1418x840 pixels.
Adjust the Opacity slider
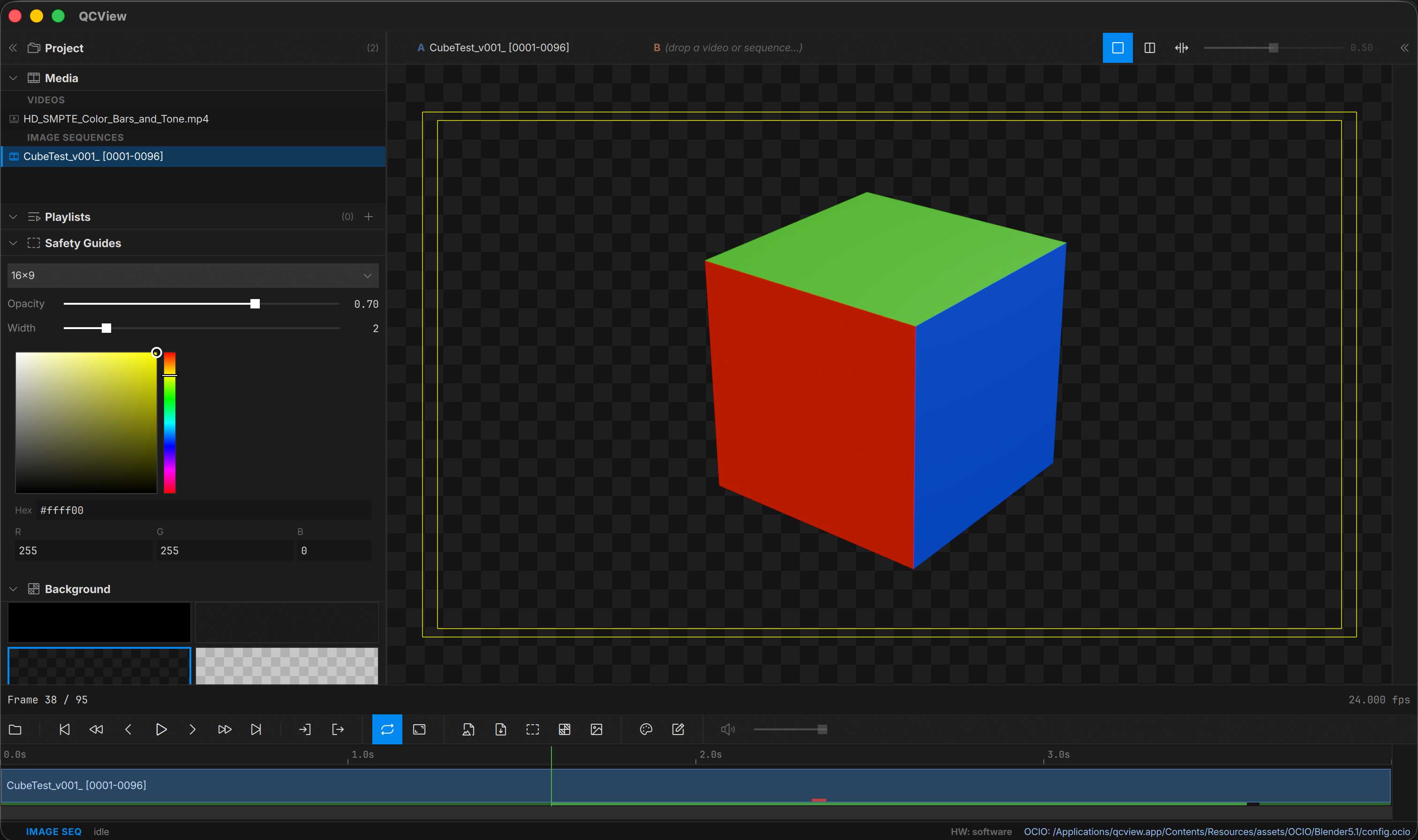click(x=201, y=304)
